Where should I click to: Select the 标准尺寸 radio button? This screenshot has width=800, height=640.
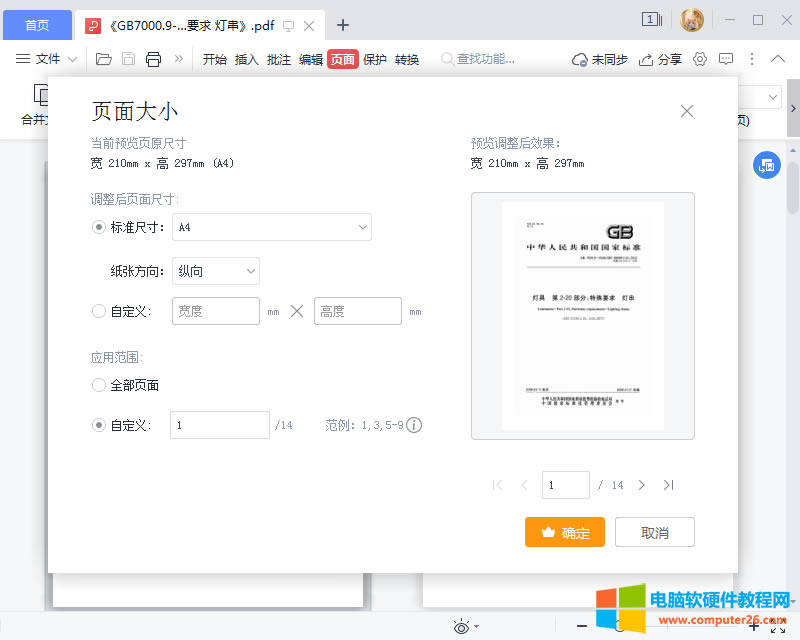point(99,227)
